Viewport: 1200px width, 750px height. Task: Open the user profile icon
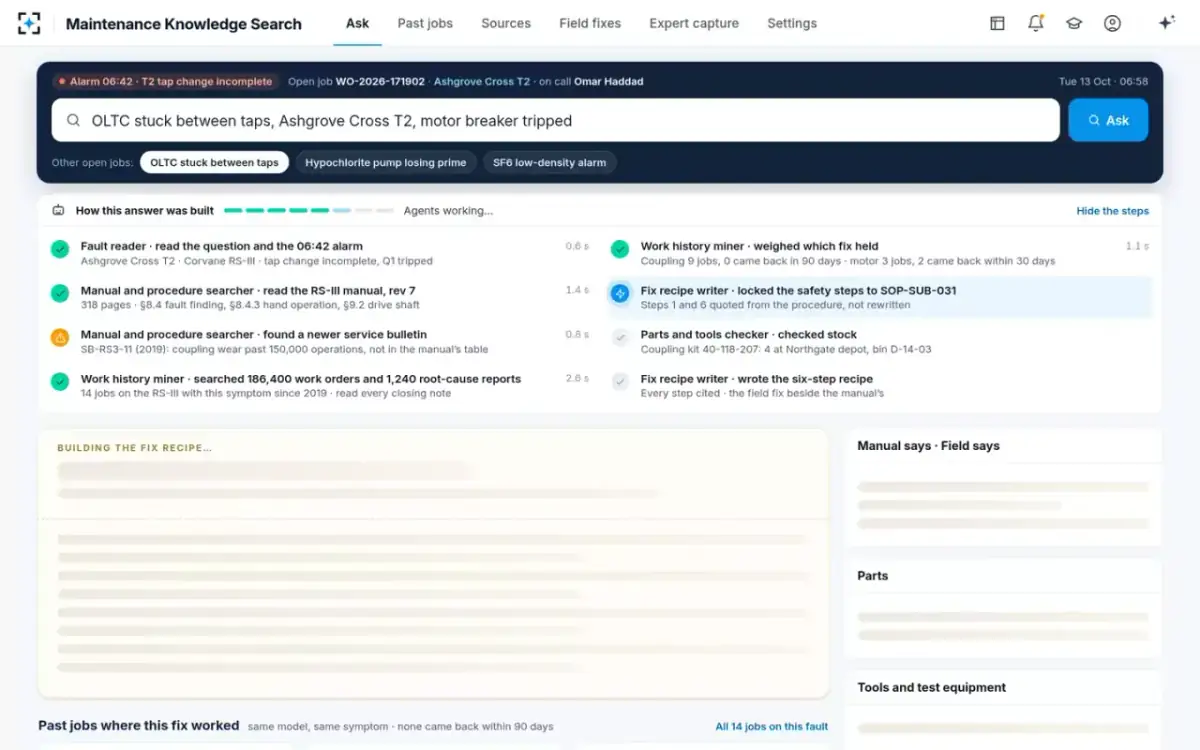point(1112,23)
